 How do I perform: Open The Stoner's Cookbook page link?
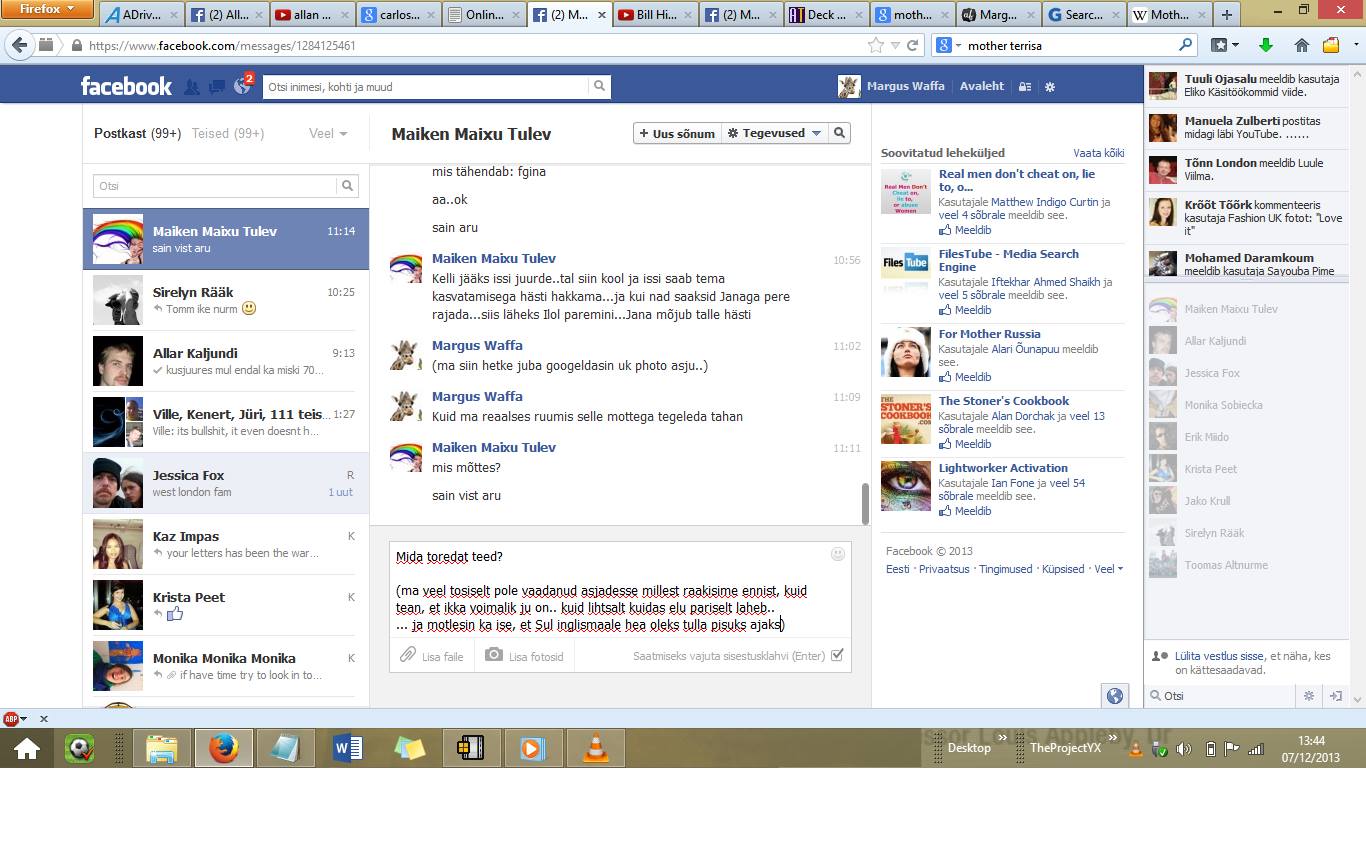tap(1004, 401)
